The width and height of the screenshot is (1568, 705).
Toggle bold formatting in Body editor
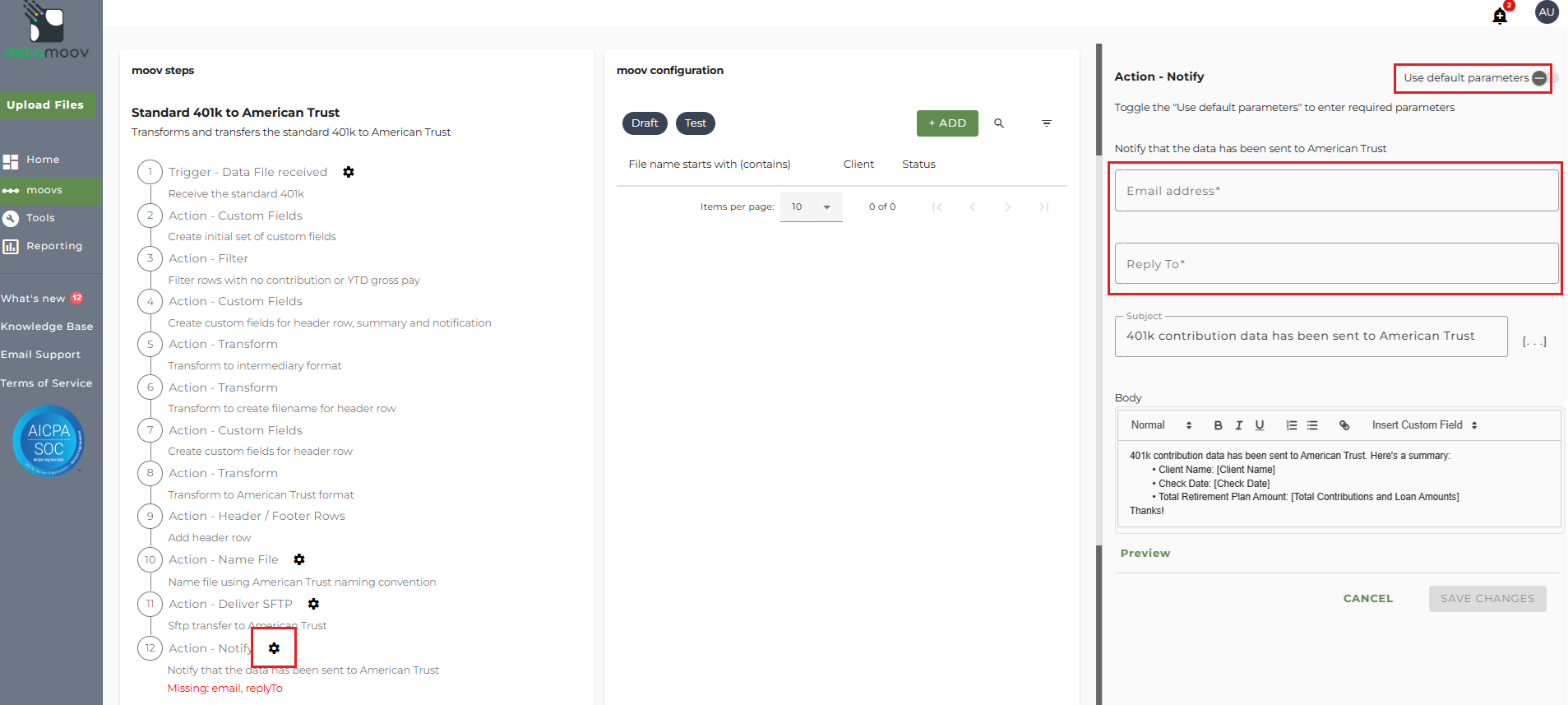tap(1218, 425)
